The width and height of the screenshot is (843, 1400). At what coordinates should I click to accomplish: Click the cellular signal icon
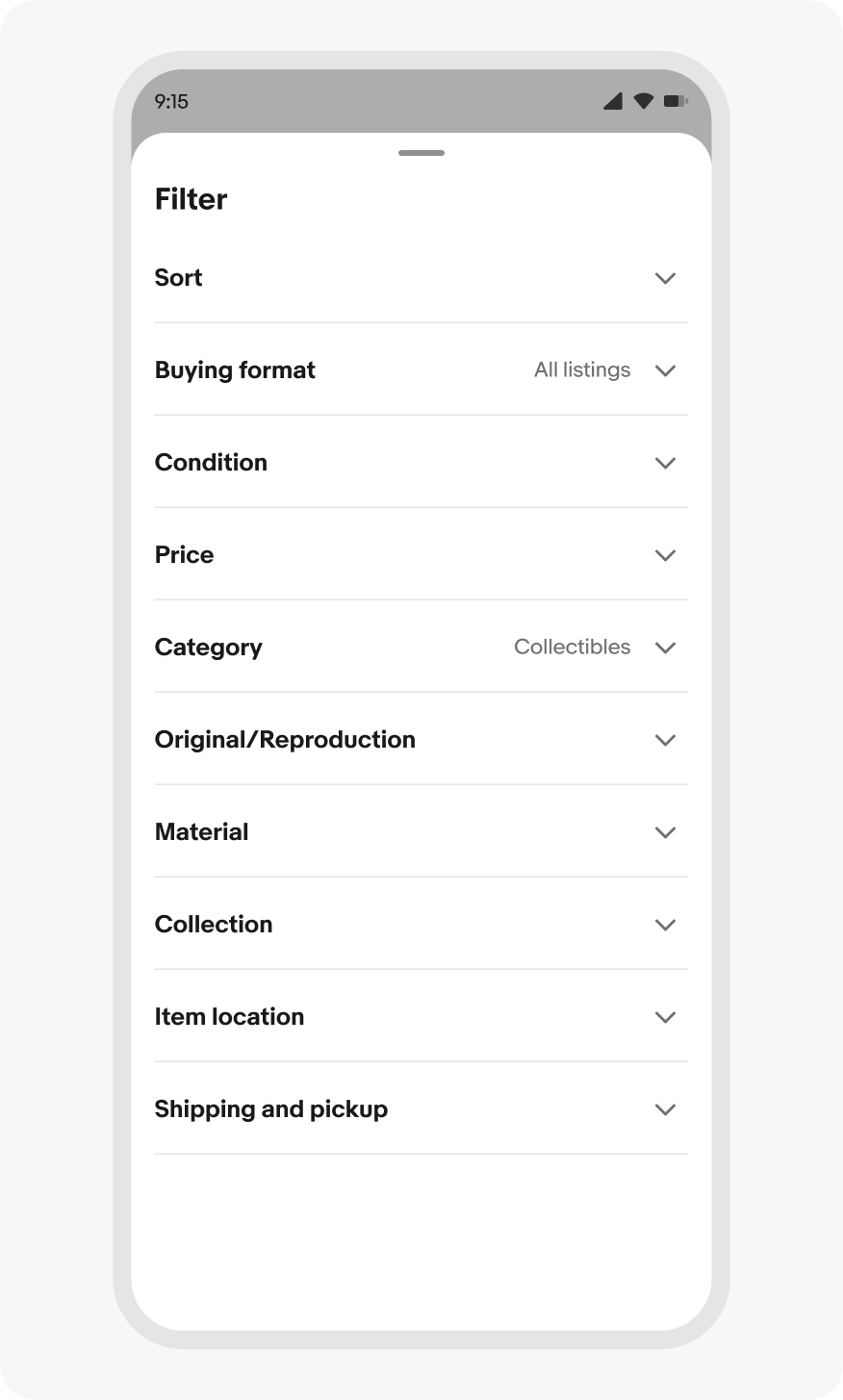pyautogui.click(x=612, y=100)
